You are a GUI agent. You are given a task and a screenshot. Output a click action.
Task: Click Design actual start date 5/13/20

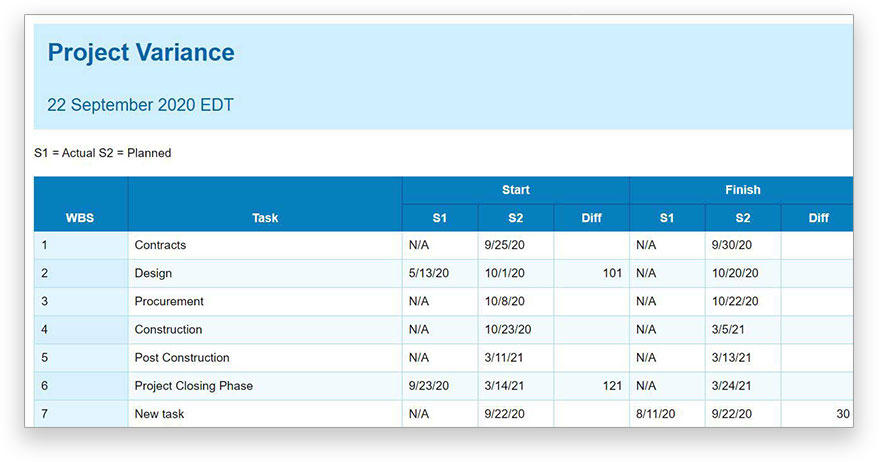[429, 273]
